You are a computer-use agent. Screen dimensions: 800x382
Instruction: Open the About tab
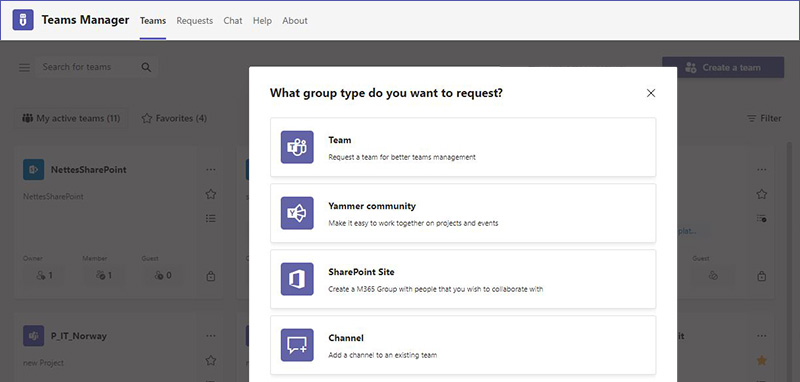[295, 21]
